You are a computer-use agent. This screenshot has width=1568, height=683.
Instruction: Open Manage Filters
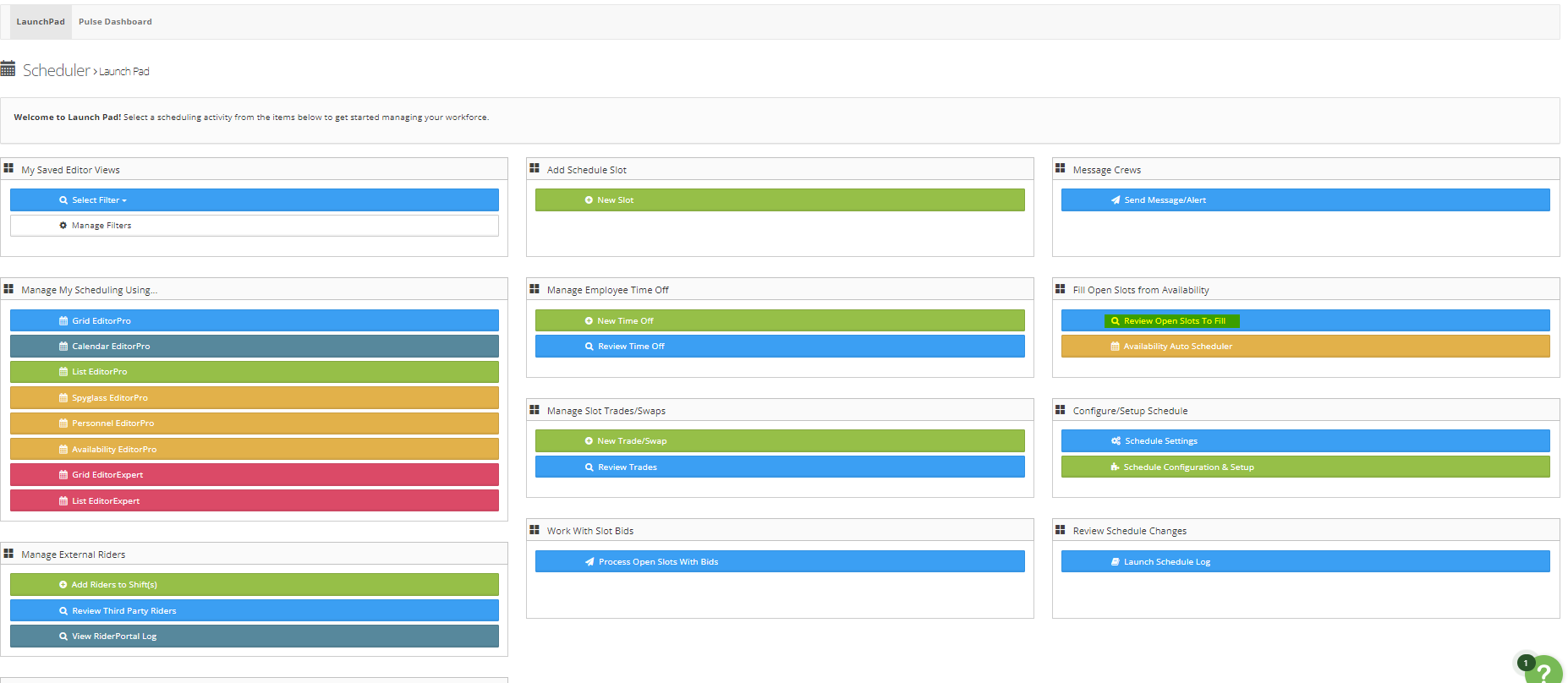(254, 226)
